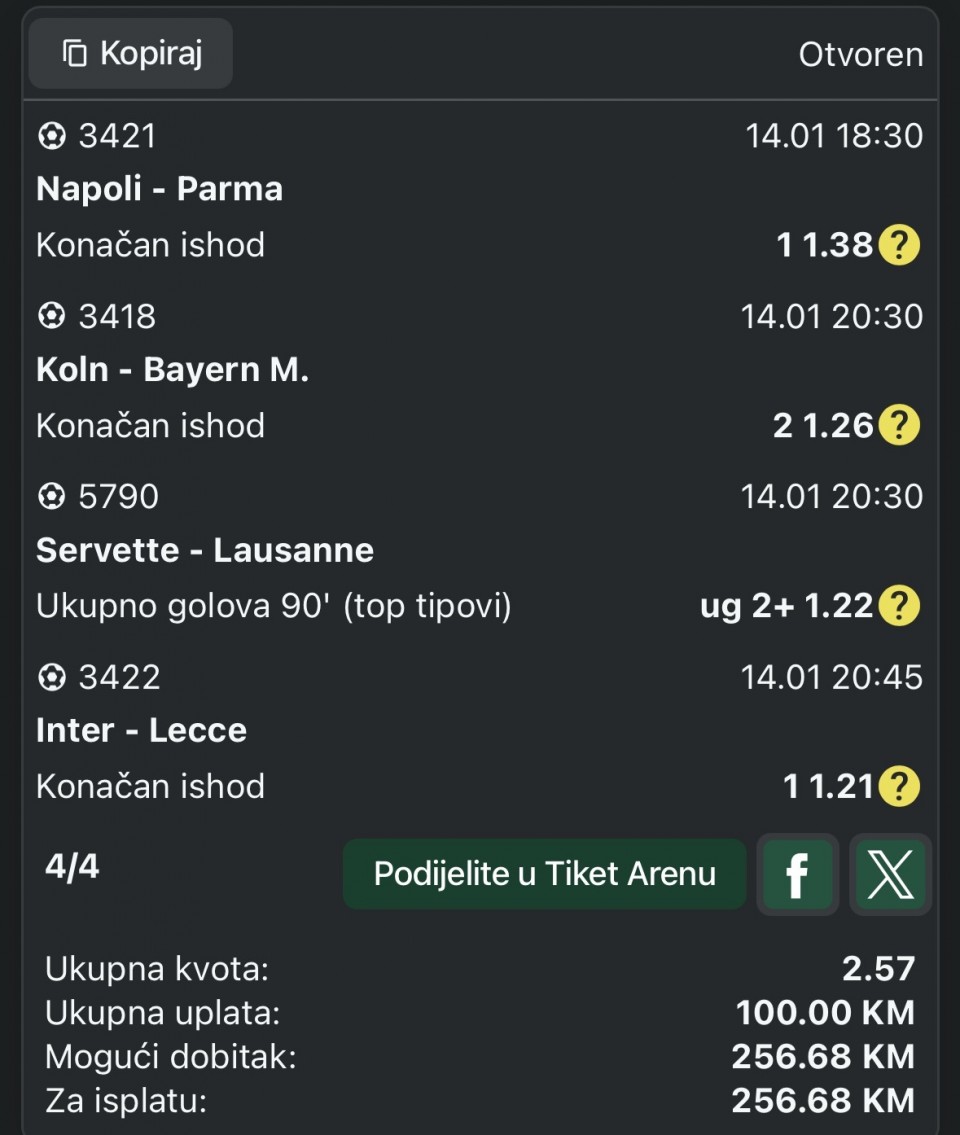Click the 4/4 matches counter
Screen dimensions: 960x1135
pyautogui.click(x=72, y=866)
